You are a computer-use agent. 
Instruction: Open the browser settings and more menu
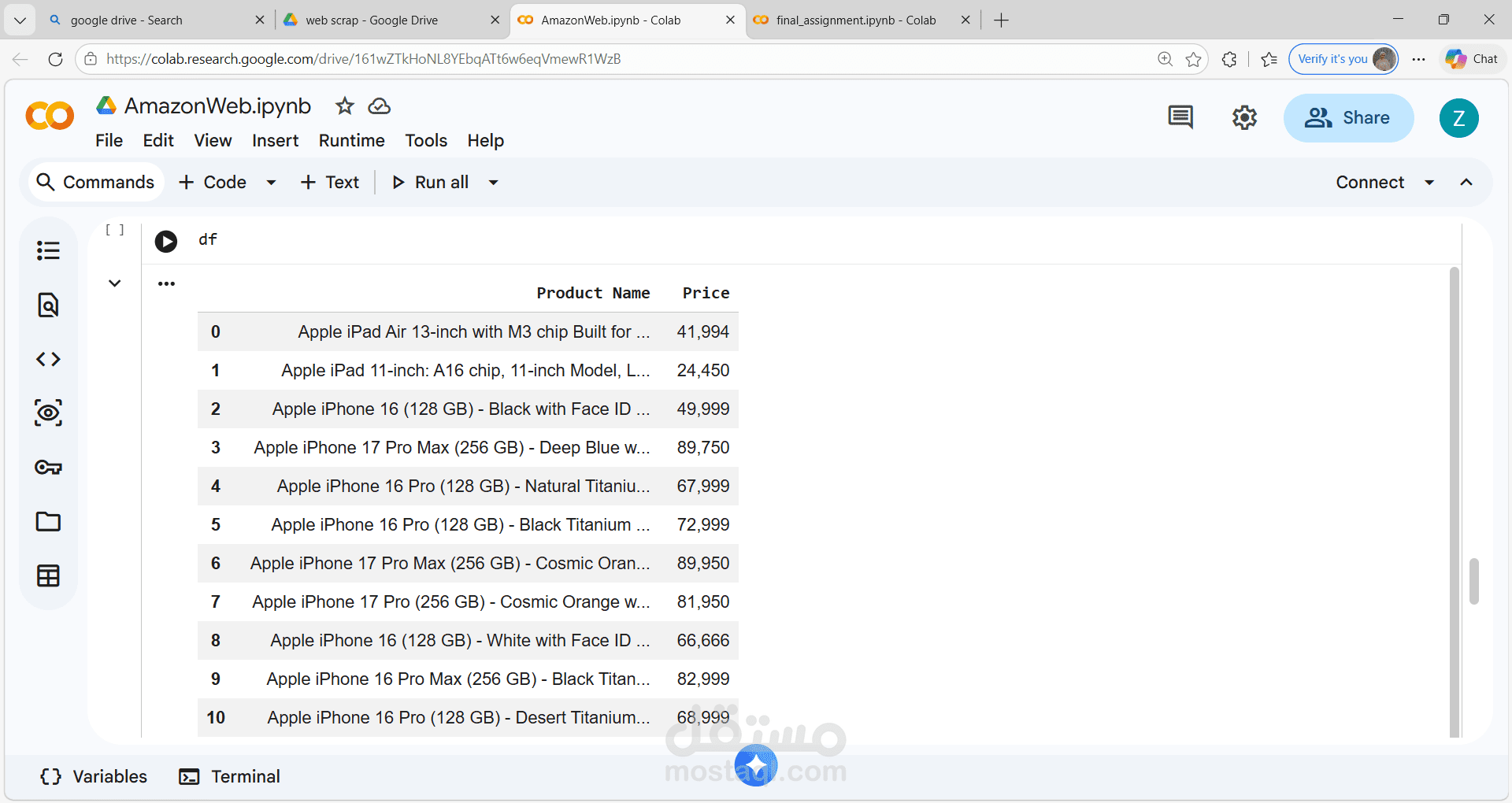click(x=1419, y=59)
